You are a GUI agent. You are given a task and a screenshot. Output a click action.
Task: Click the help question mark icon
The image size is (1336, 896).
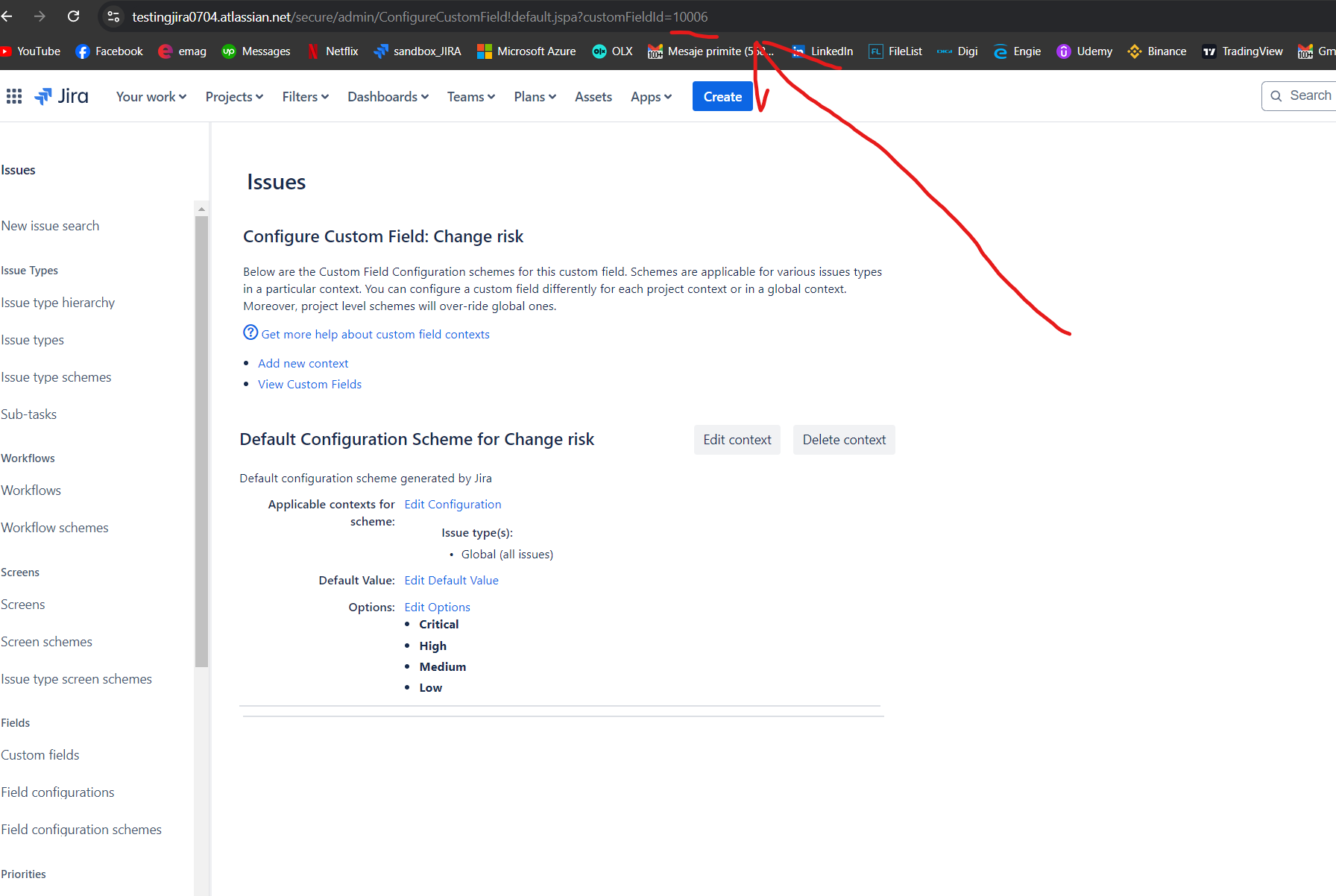click(x=250, y=332)
